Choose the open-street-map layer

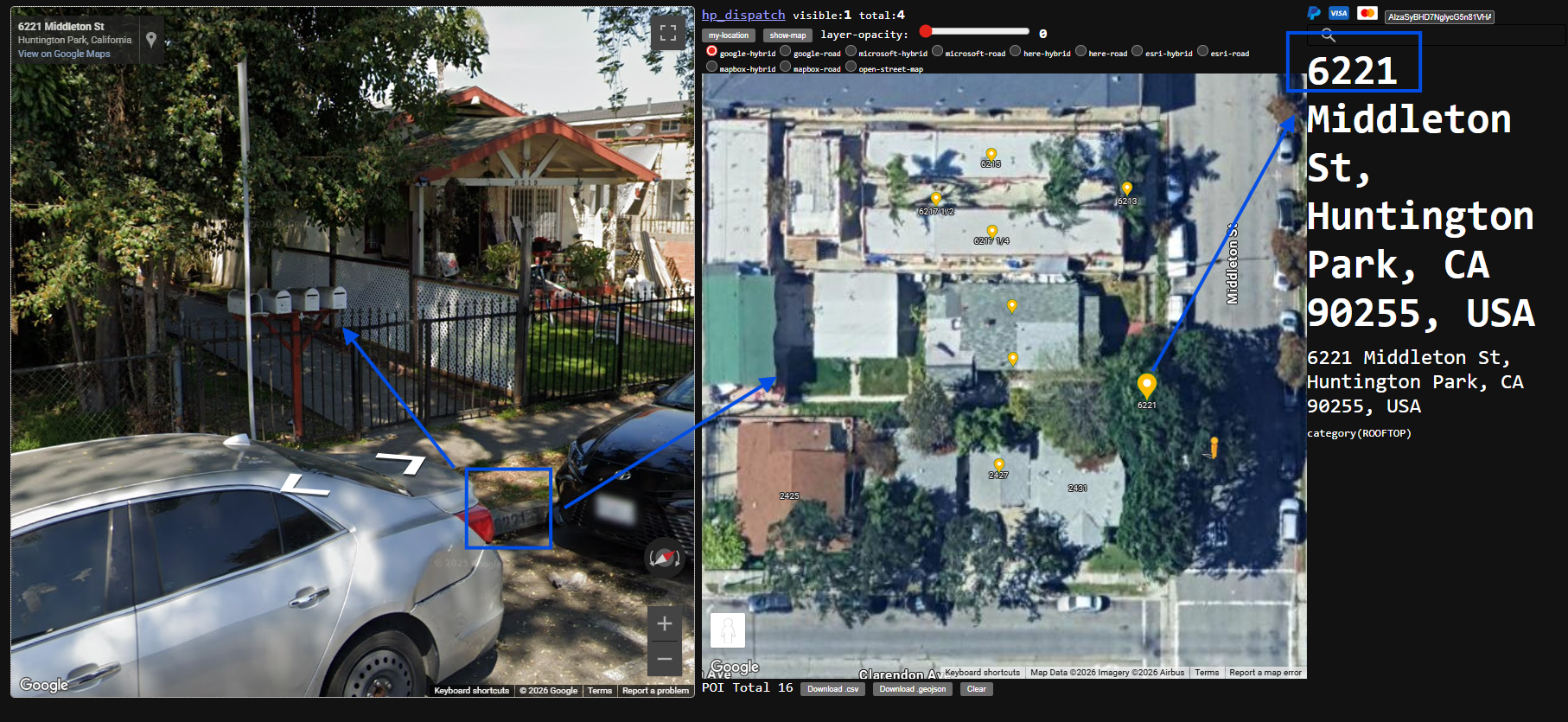click(x=851, y=67)
